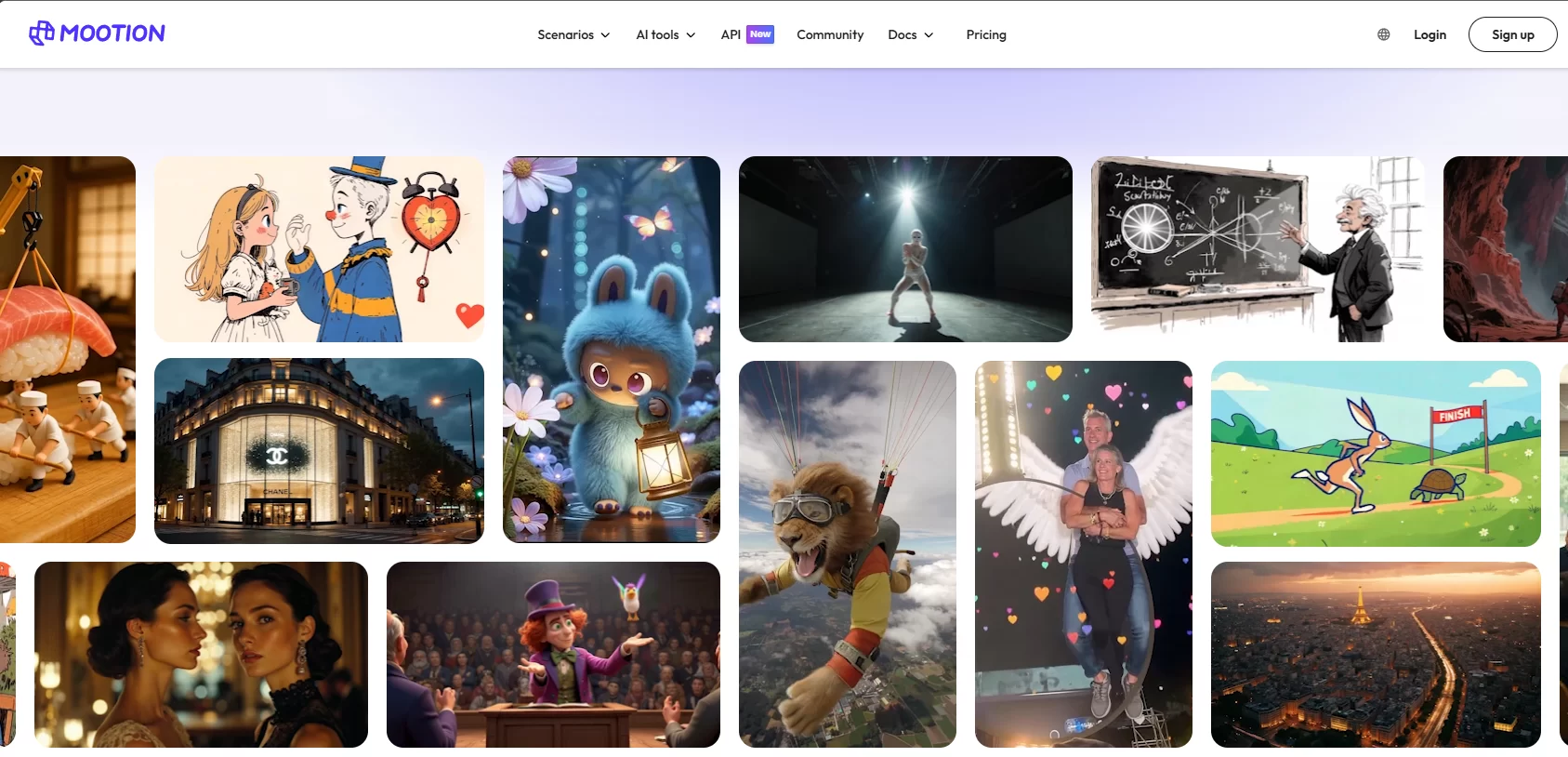Go to the Community page

tap(830, 34)
